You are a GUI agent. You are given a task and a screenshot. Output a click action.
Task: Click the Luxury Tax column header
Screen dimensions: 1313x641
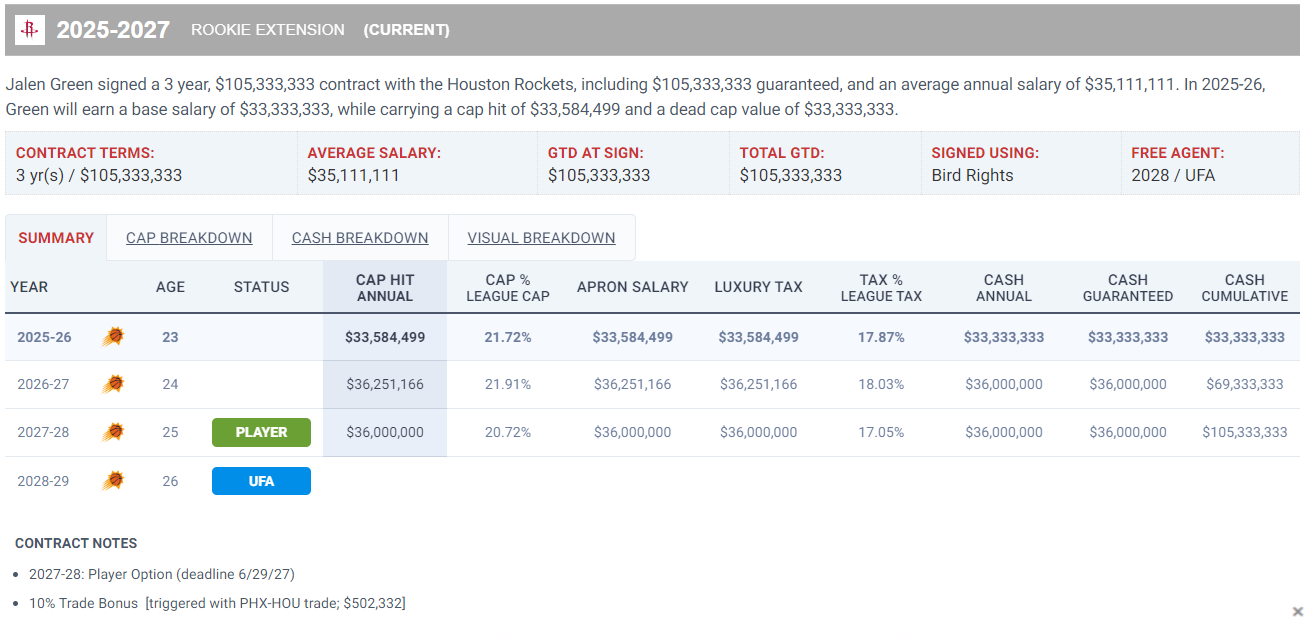758,287
